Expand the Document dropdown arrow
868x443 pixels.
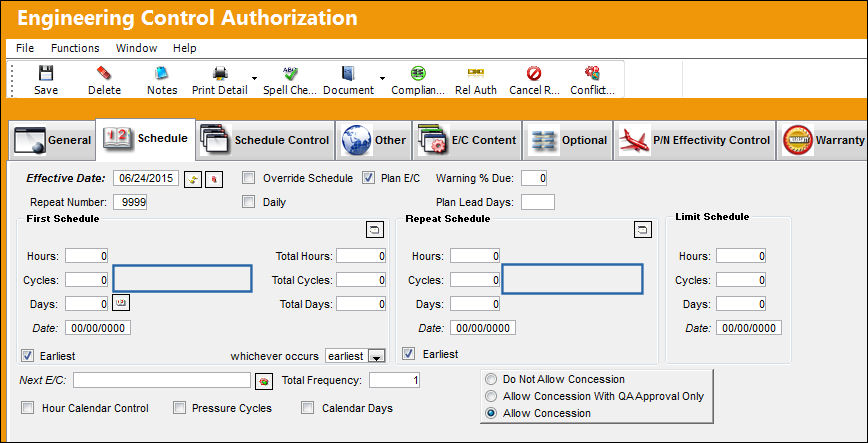point(382,78)
